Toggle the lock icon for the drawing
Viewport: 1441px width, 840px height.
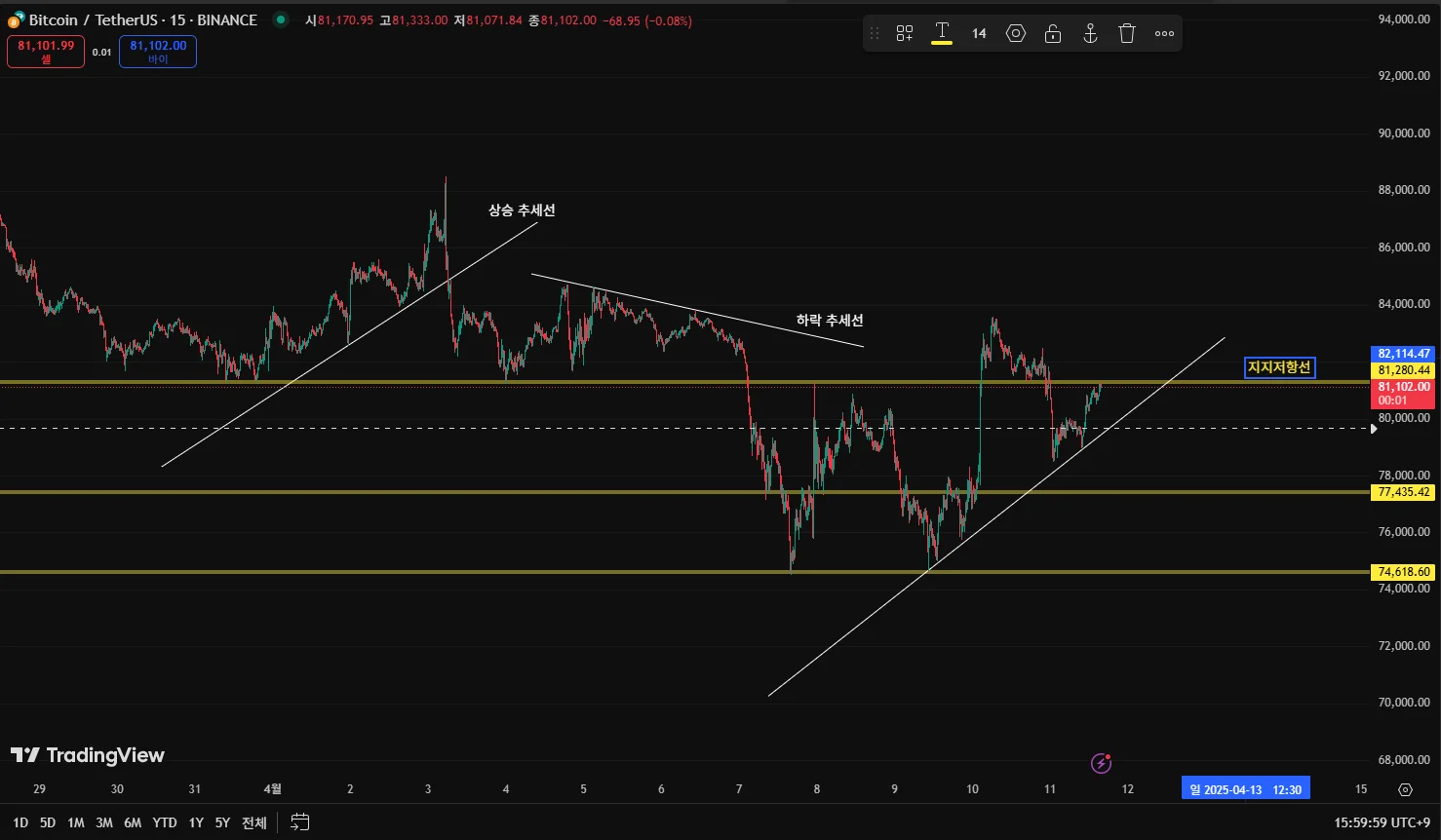point(1053,33)
